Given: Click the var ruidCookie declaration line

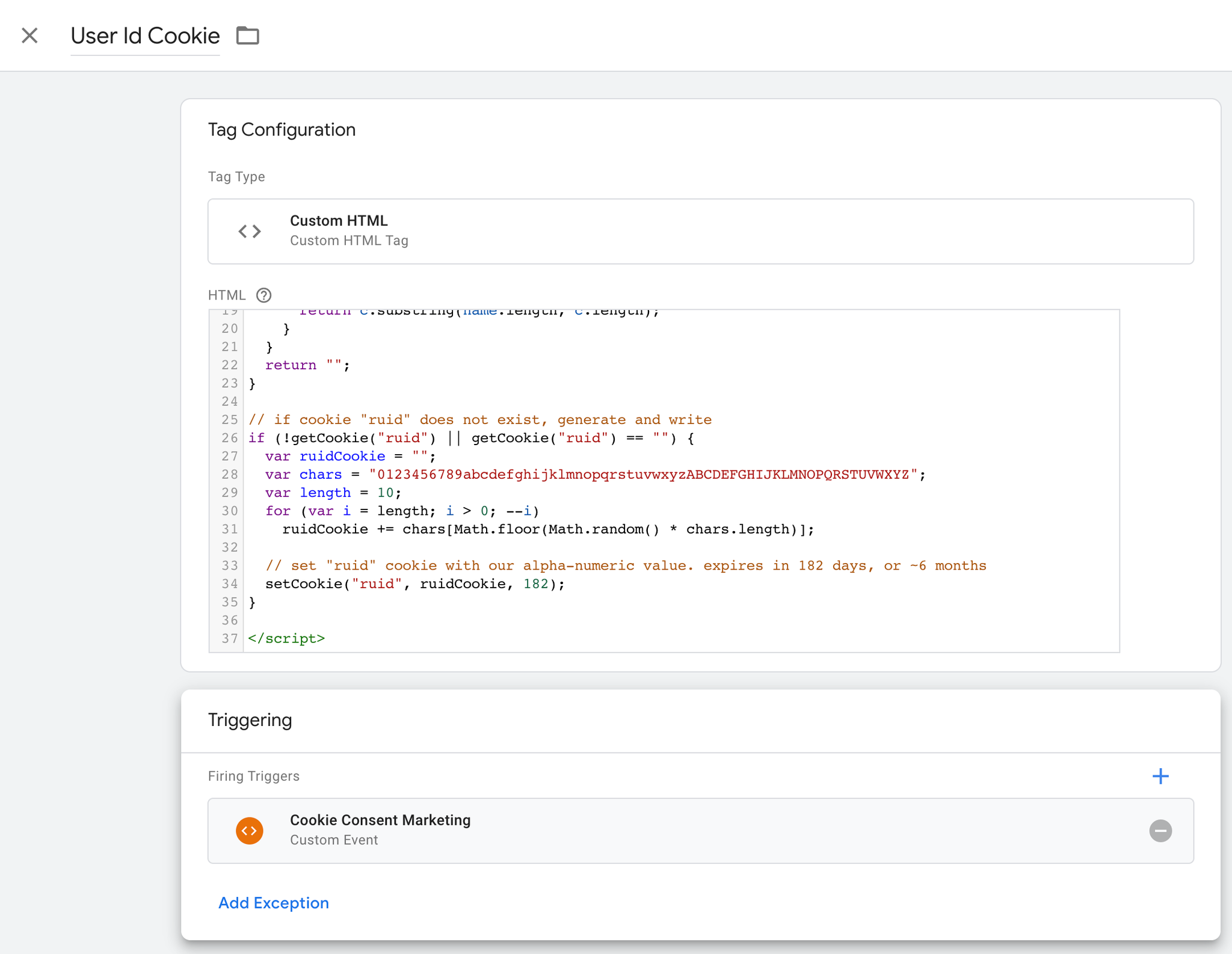Looking at the screenshot, I should [350, 457].
